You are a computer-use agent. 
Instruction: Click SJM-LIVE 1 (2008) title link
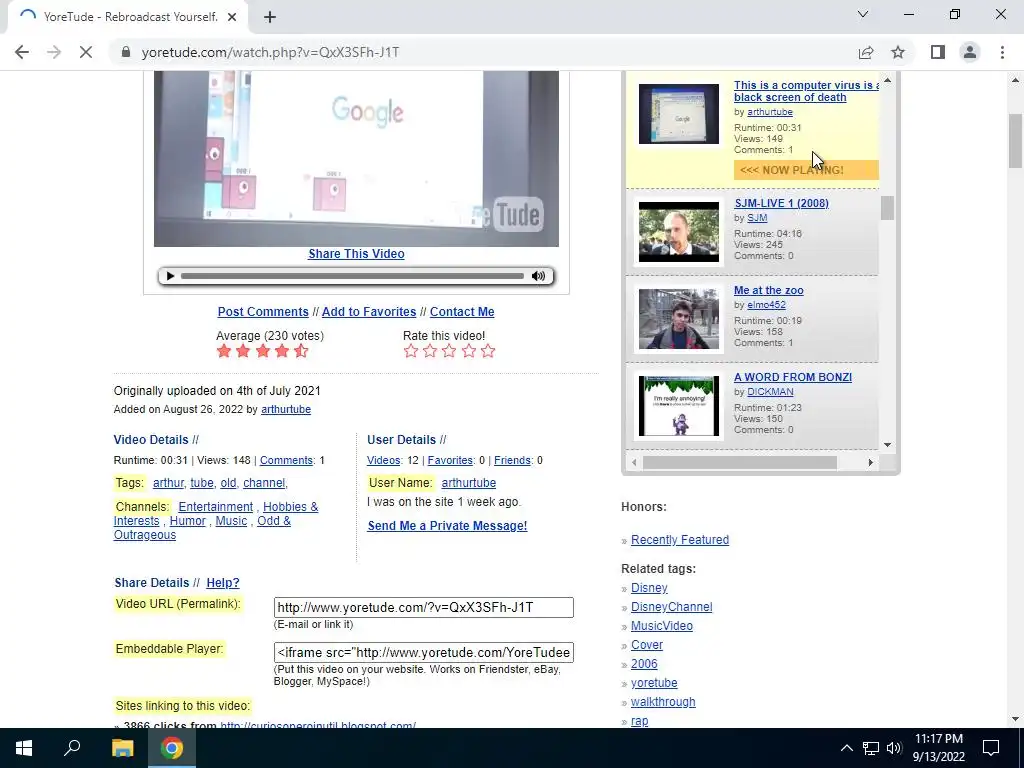click(781, 203)
